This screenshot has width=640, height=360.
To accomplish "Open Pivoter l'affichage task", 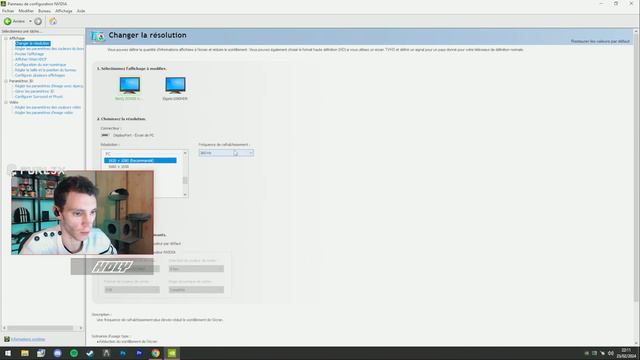I will pyautogui.click(x=29, y=54).
